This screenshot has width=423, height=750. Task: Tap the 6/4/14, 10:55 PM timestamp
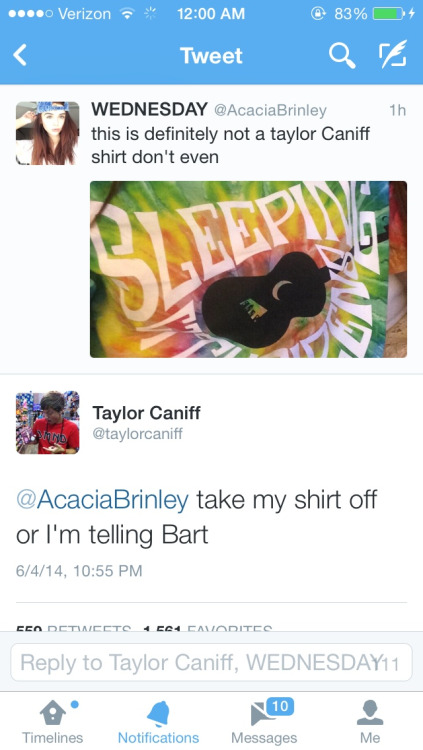(x=79, y=571)
